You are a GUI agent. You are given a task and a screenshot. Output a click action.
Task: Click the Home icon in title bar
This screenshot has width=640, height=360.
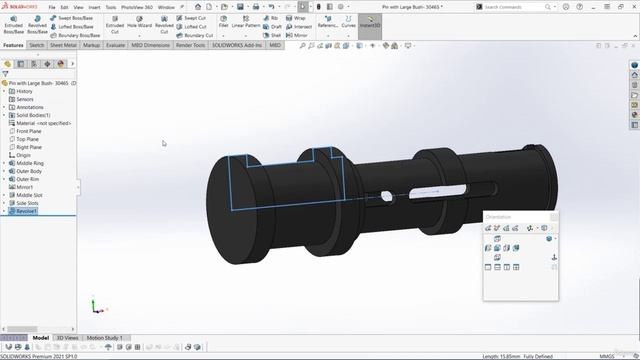pos(198,7)
